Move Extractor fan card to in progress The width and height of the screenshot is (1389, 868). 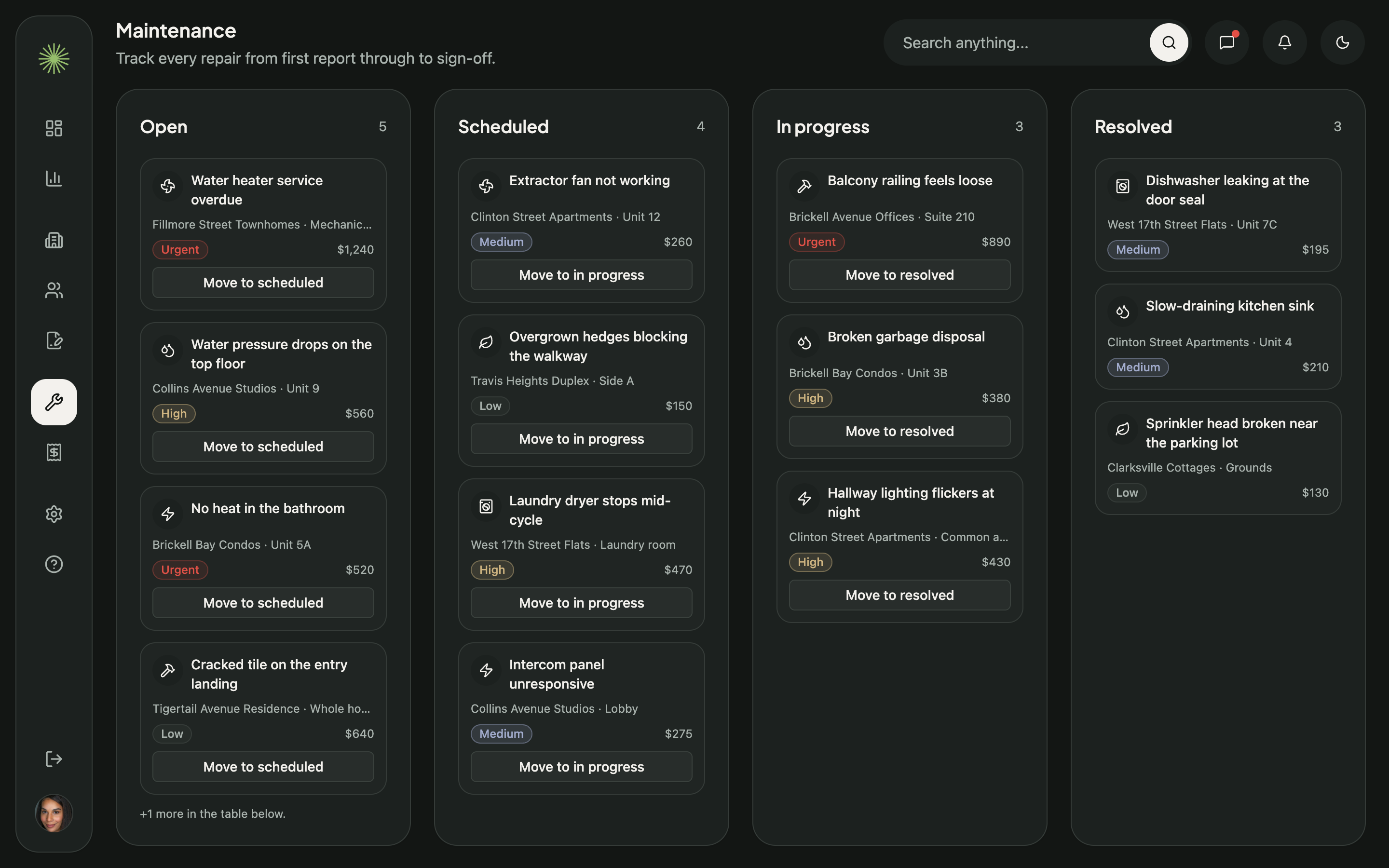[x=582, y=275]
